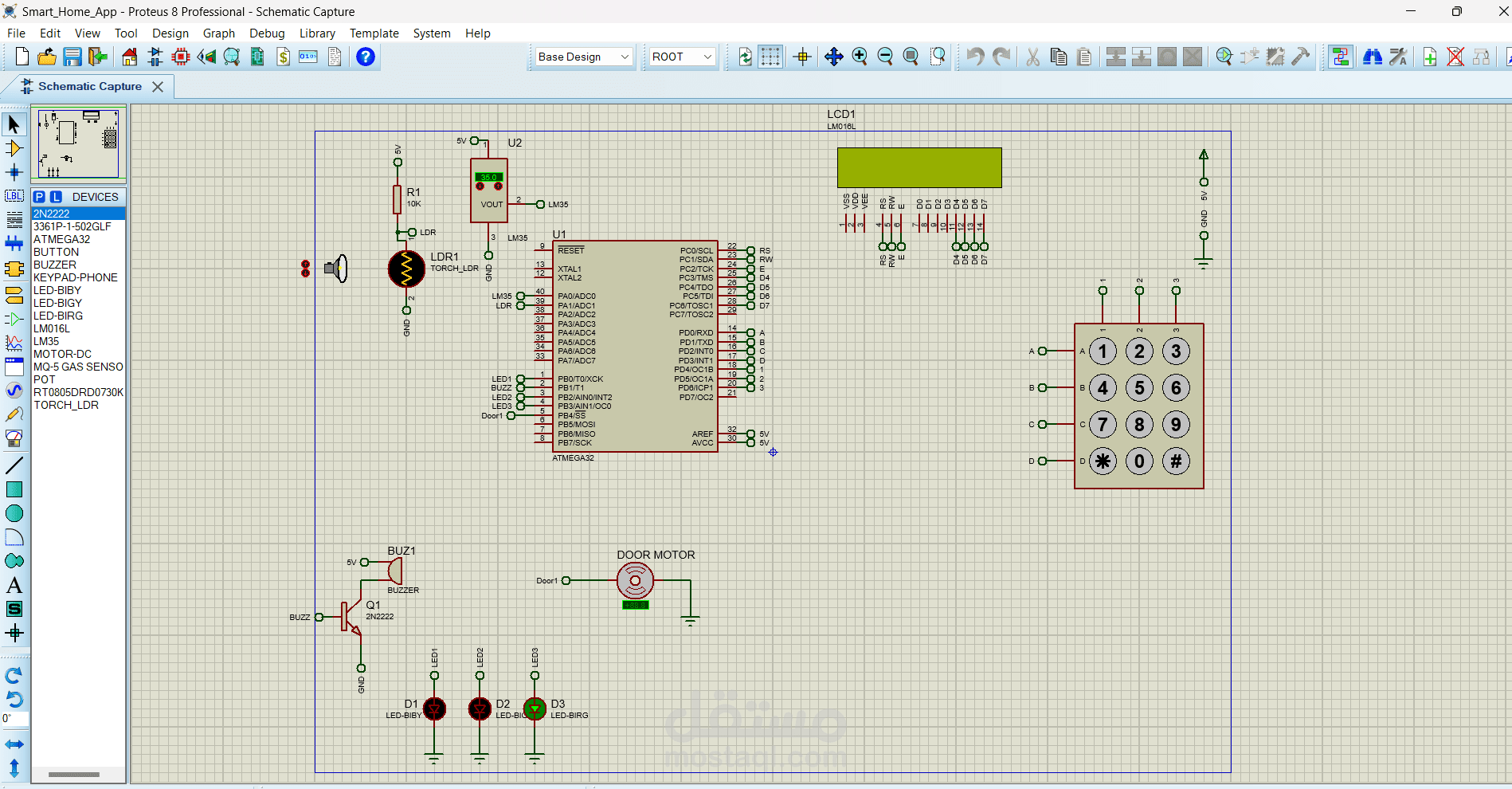Viewport: 1512px width, 789px height.
Task: Click the blue Help question mark icon
Action: (366, 57)
